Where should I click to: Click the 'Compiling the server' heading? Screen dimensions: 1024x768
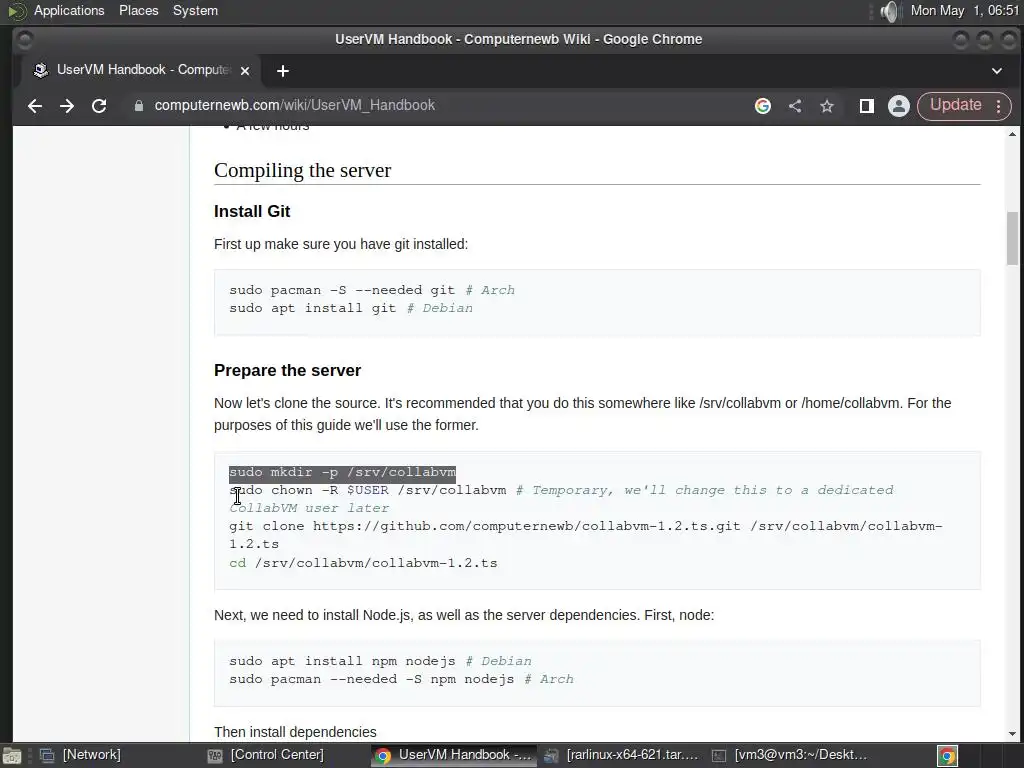pyautogui.click(x=302, y=170)
